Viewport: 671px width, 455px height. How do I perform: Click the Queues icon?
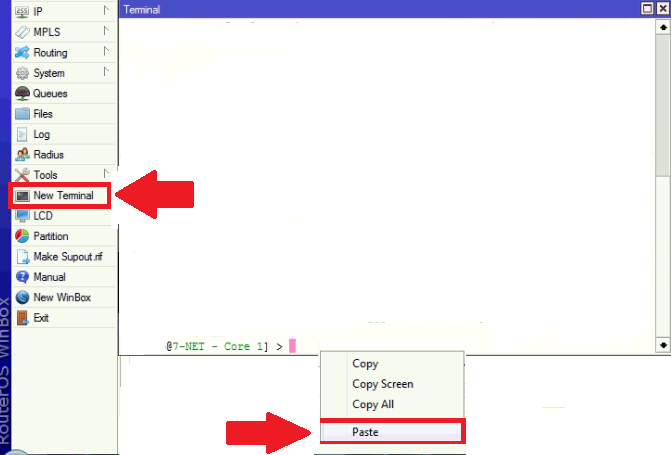tap(22, 93)
